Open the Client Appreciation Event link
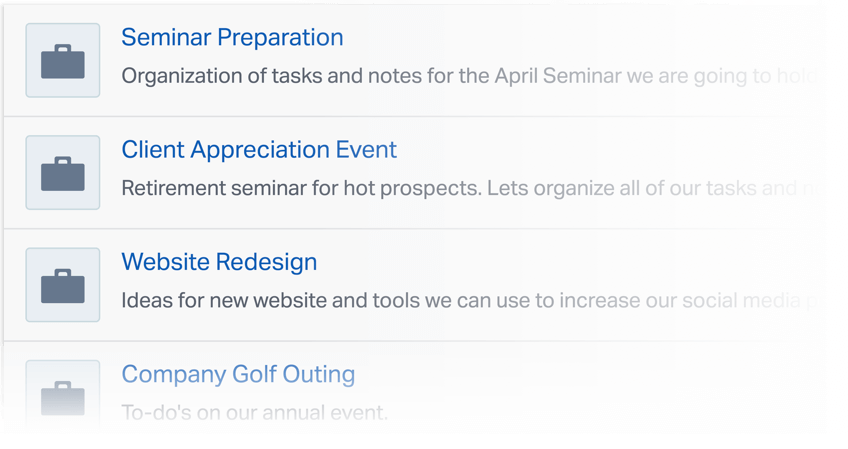This screenshot has height=449, width=848. pyautogui.click(x=259, y=150)
